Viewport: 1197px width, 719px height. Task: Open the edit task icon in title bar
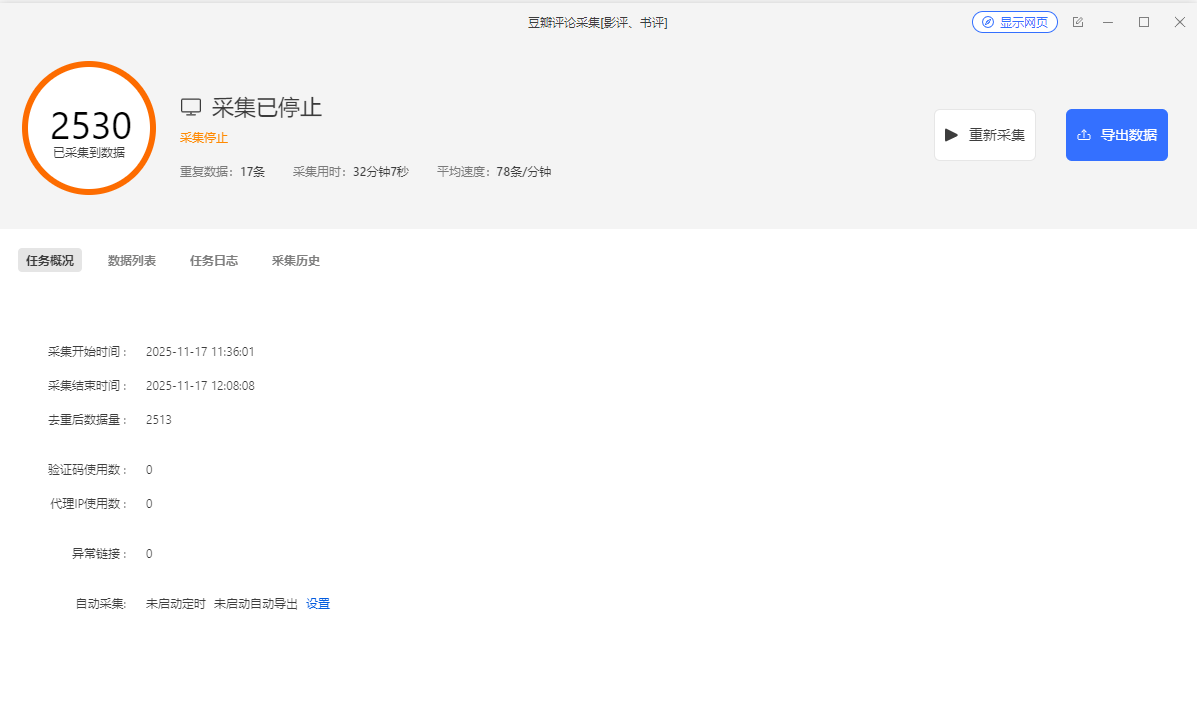[x=1078, y=22]
